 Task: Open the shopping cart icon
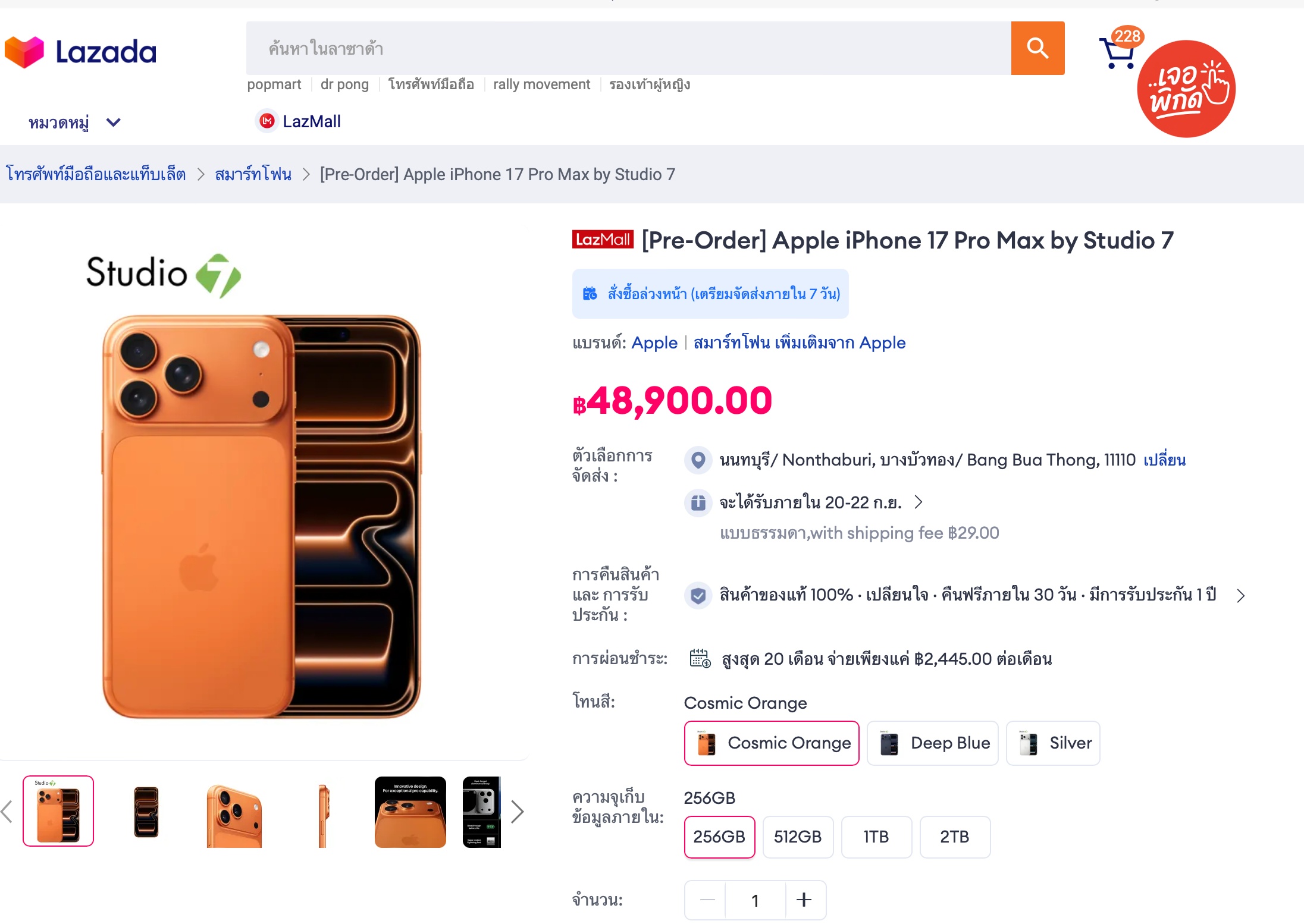[1118, 54]
